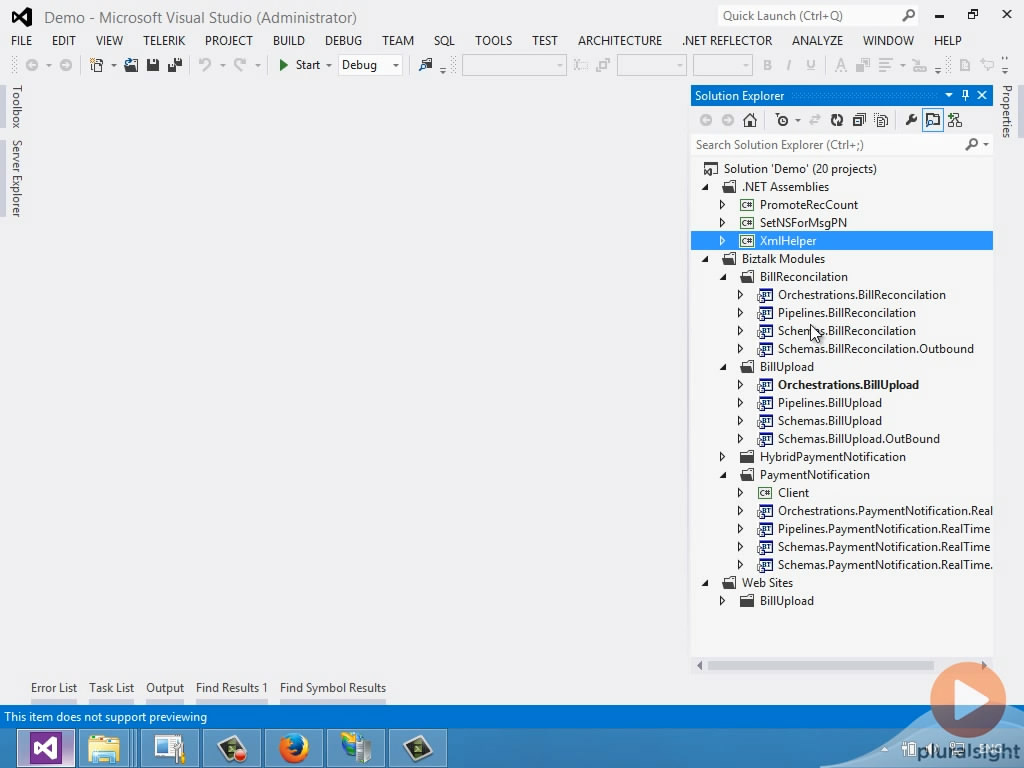Expand the PromoteRecCount project node

click(722, 205)
